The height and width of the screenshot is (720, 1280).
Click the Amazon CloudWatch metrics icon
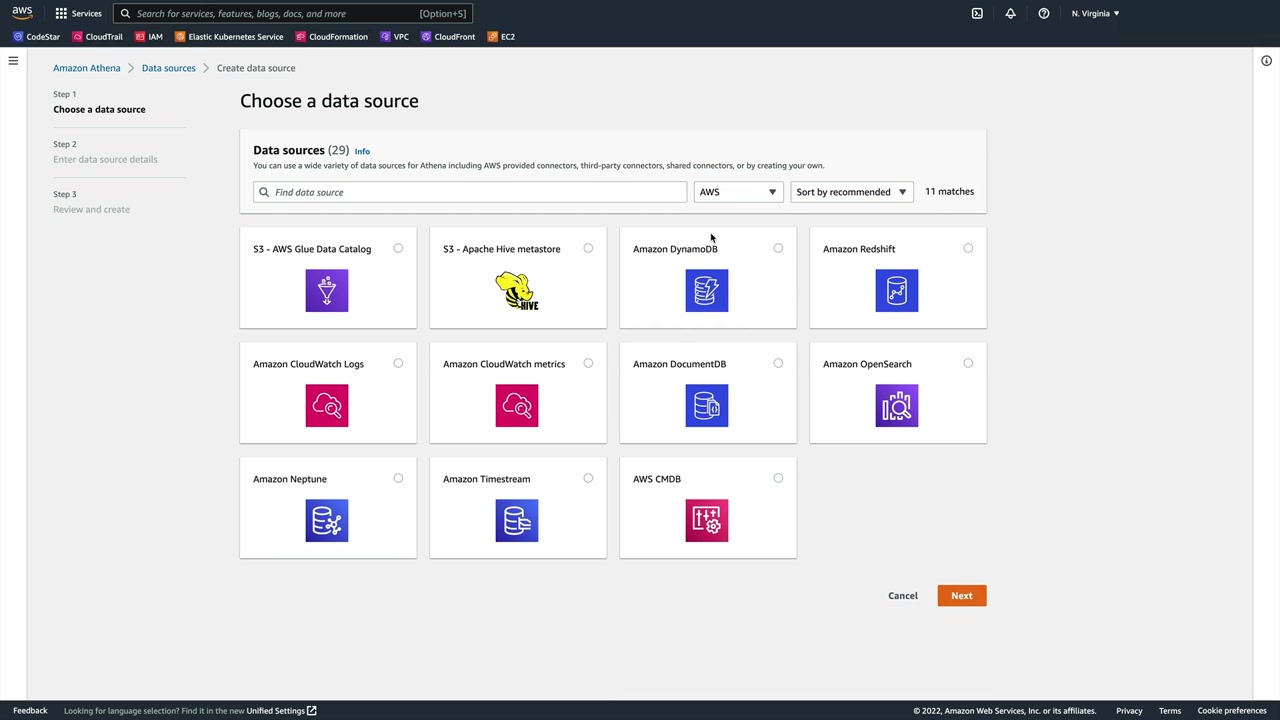click(517, 405)
